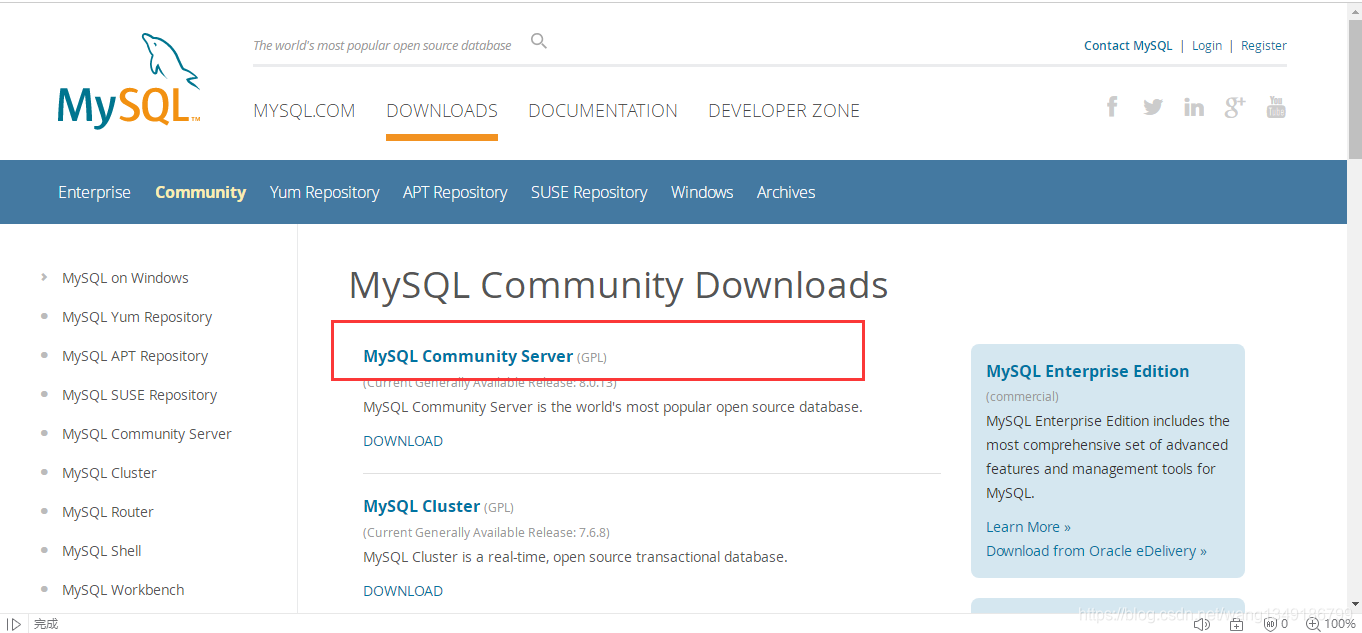Viewport: 1362px width, 633px height.
Task: Visit MySQL Facebook page icon
Action: (x=1112, y=106)
